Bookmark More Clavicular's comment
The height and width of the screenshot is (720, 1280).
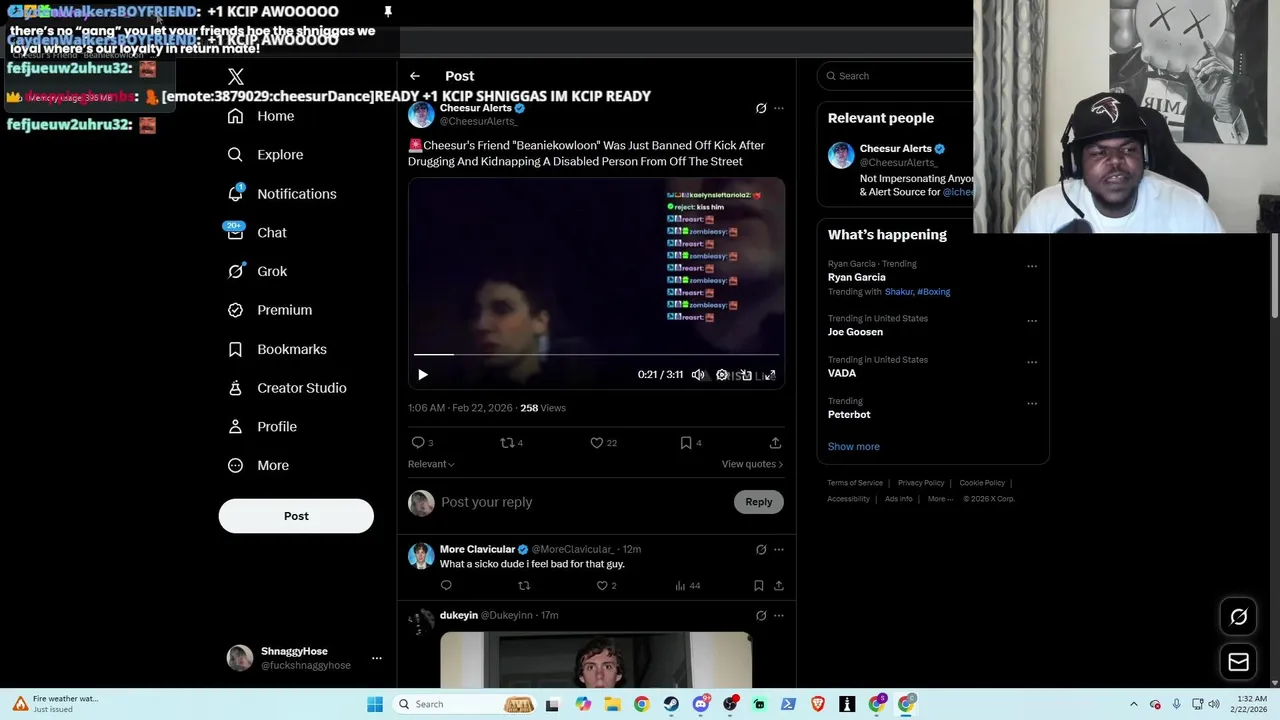coord(759,586)
